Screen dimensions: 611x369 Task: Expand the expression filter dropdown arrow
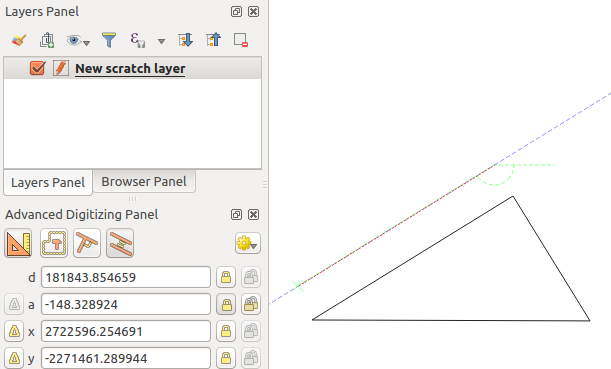[x=161, y=41]
